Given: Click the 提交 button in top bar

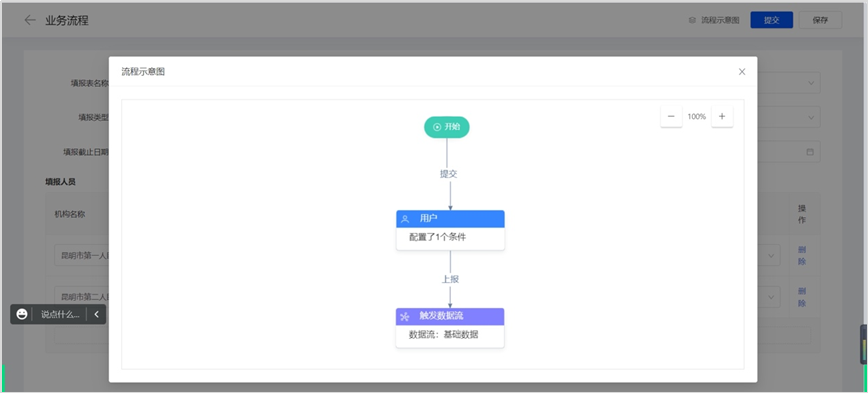Looking at the screenshot, I should 772,20.
